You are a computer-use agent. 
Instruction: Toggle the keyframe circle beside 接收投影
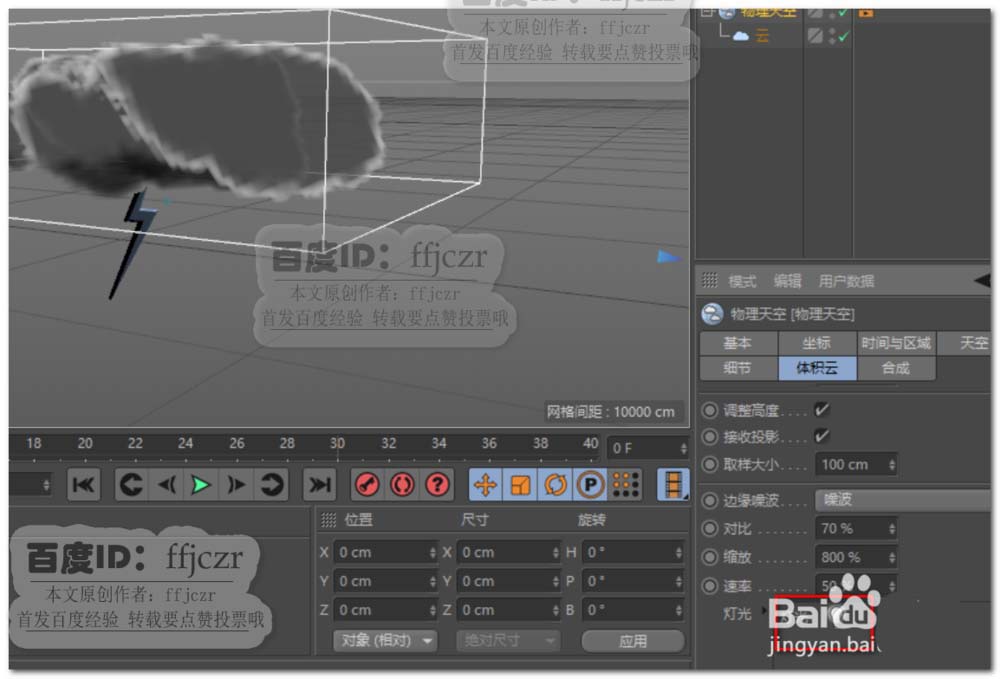point(709,437)
